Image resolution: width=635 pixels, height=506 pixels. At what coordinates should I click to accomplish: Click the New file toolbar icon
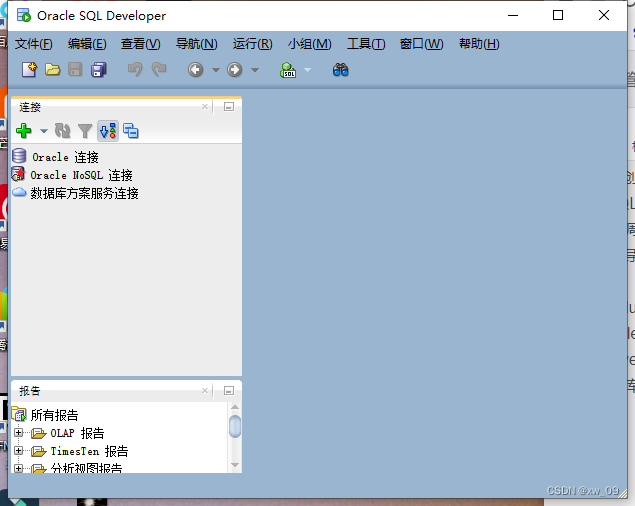(x=29, y=70)
